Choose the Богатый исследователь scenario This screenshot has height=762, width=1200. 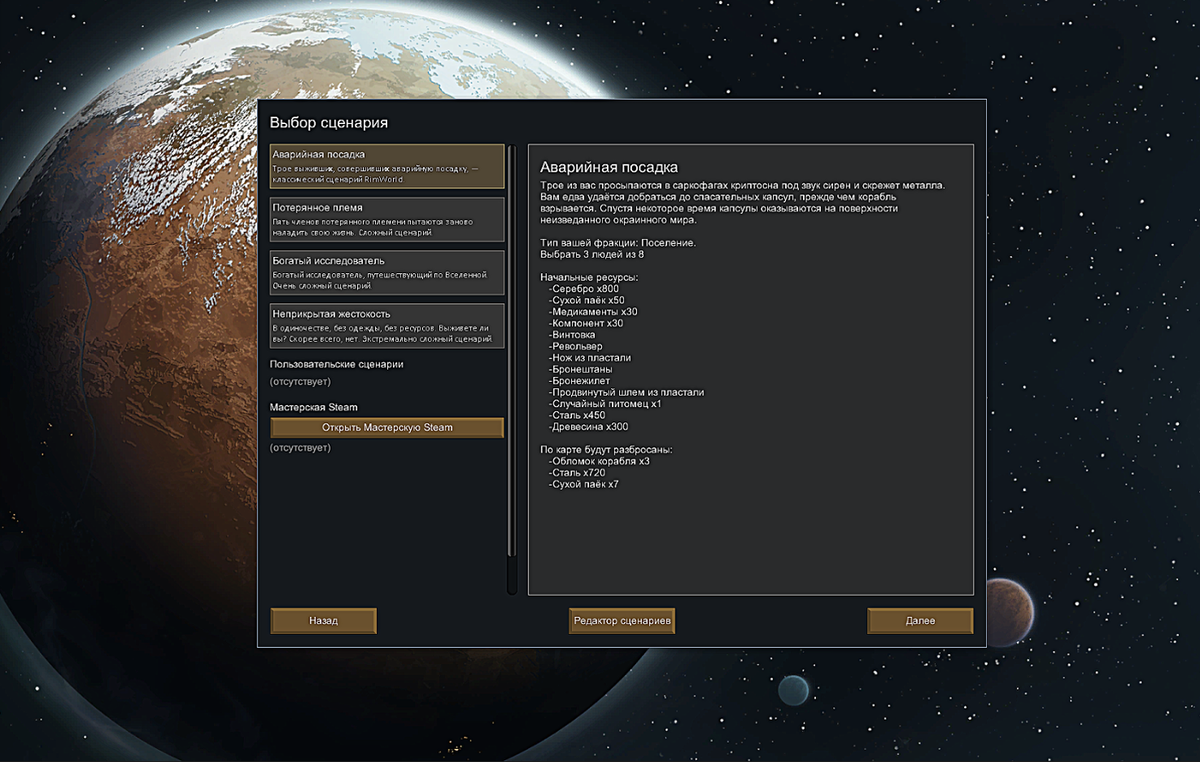(x=387, y=272)
